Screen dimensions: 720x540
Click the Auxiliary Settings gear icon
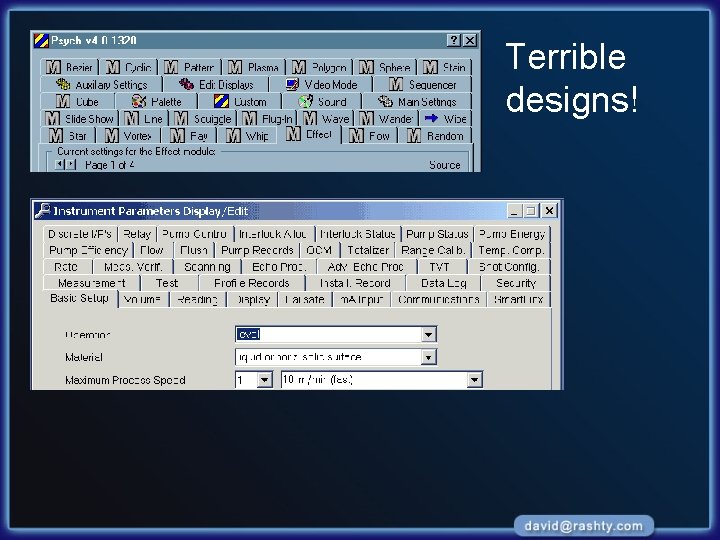[x=63, y=84]
